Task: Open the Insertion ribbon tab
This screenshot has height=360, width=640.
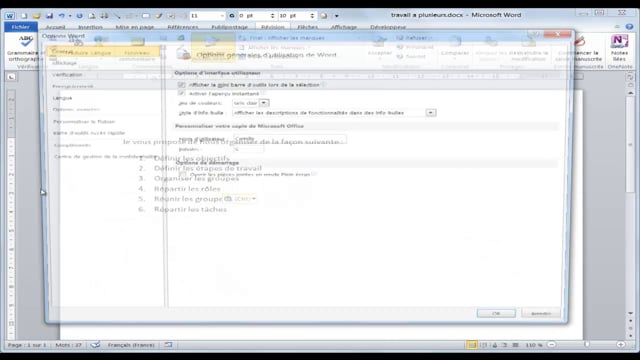Action: point(90,27)
